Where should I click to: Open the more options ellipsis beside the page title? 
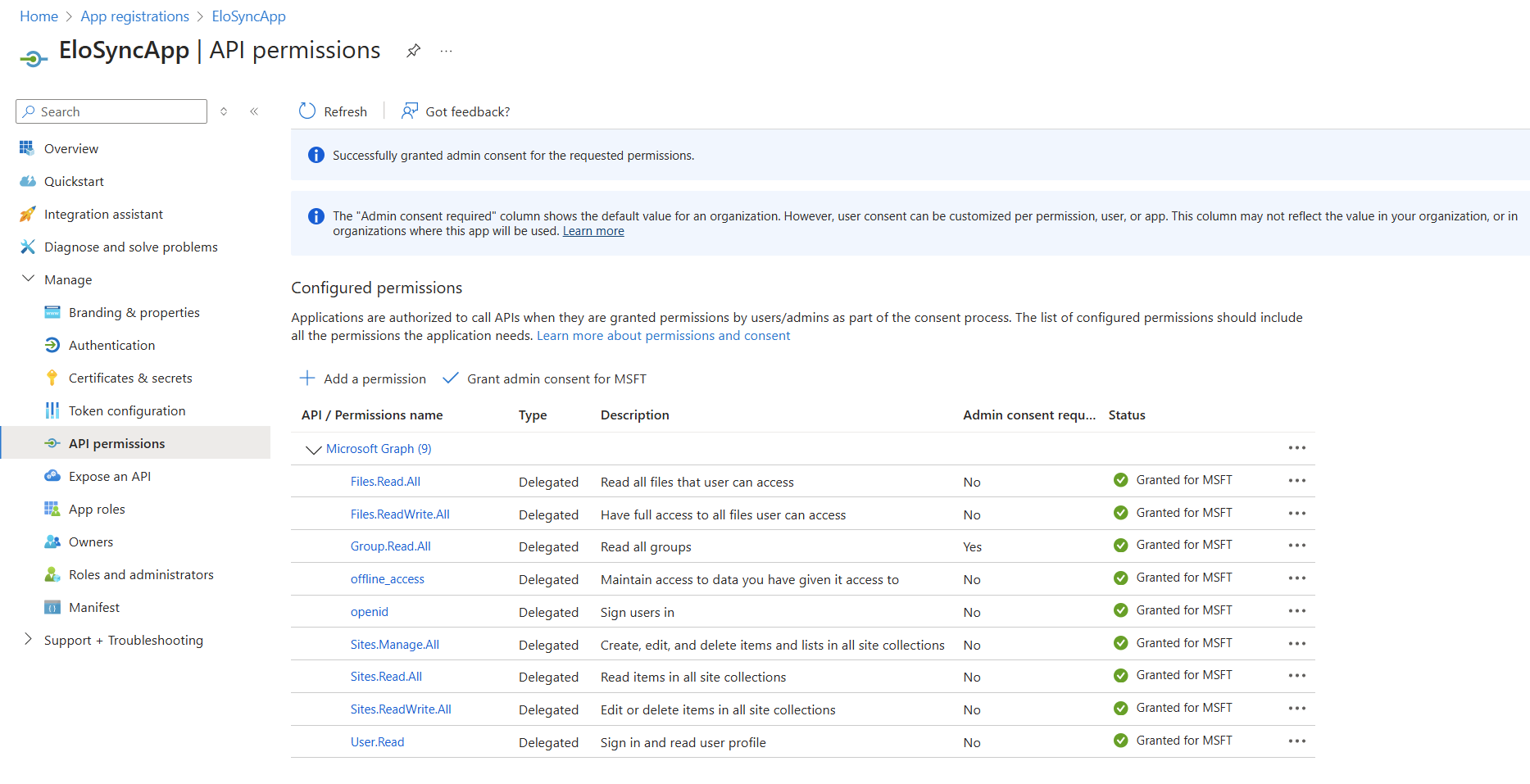[446, 51]
